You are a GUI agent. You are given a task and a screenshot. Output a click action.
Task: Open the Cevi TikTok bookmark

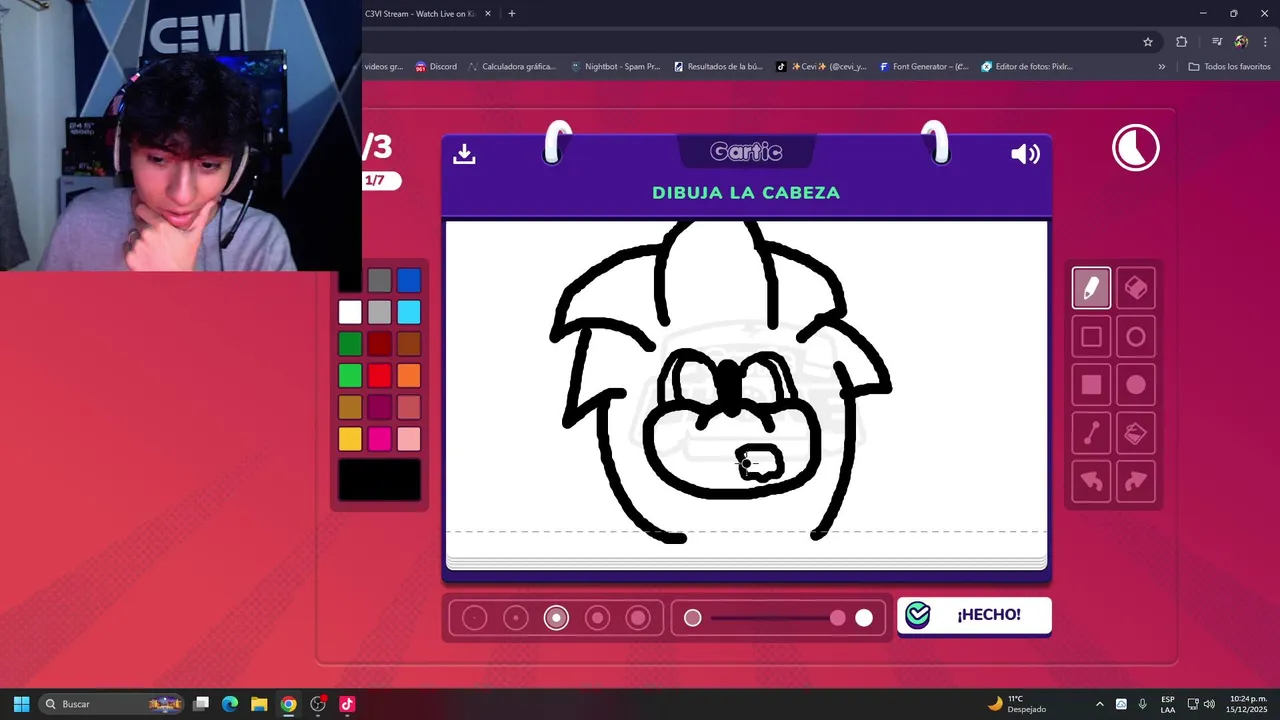coord(822,67)
